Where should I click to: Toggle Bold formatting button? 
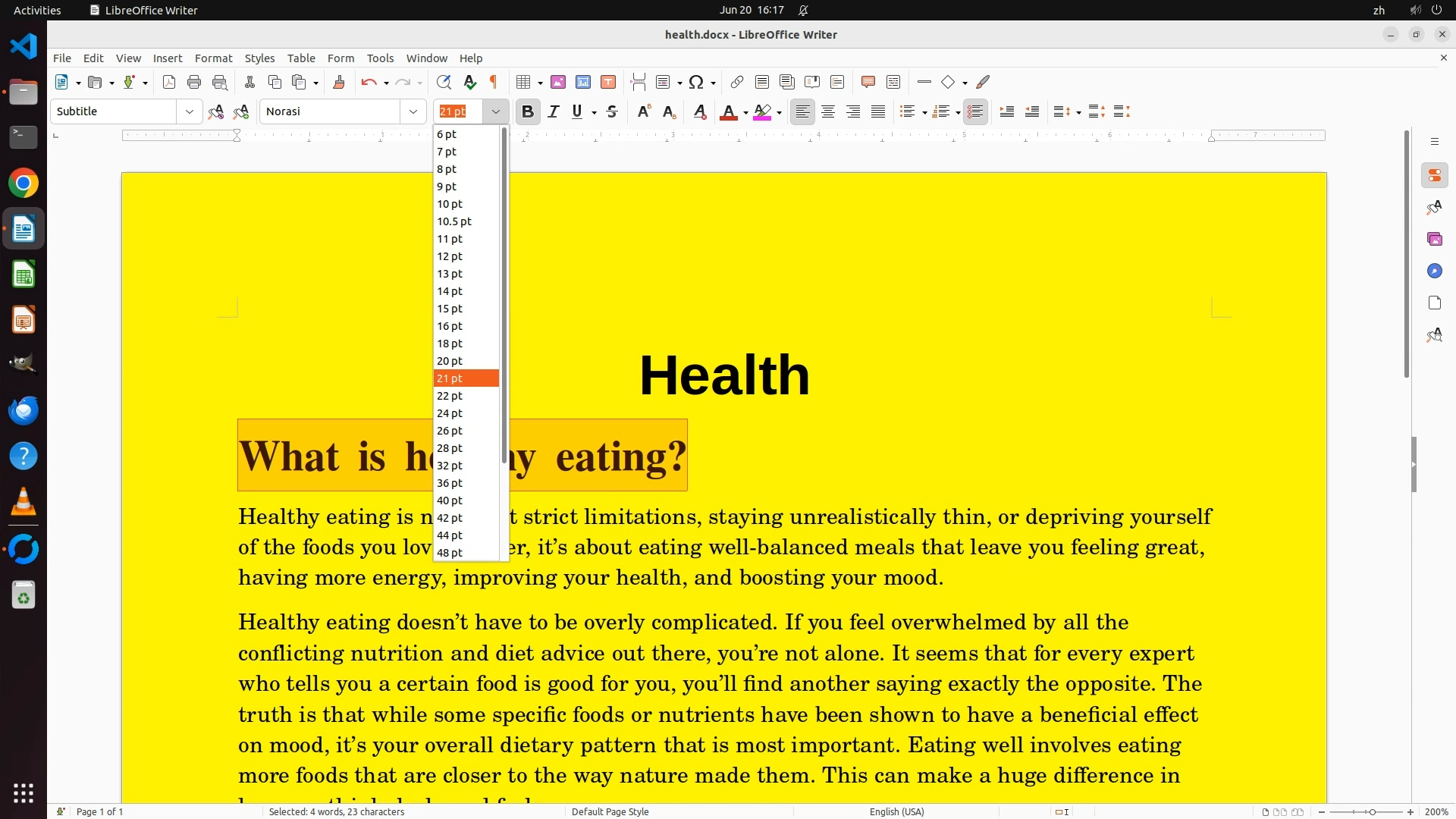pyautogui.click(x=528, y=111)
